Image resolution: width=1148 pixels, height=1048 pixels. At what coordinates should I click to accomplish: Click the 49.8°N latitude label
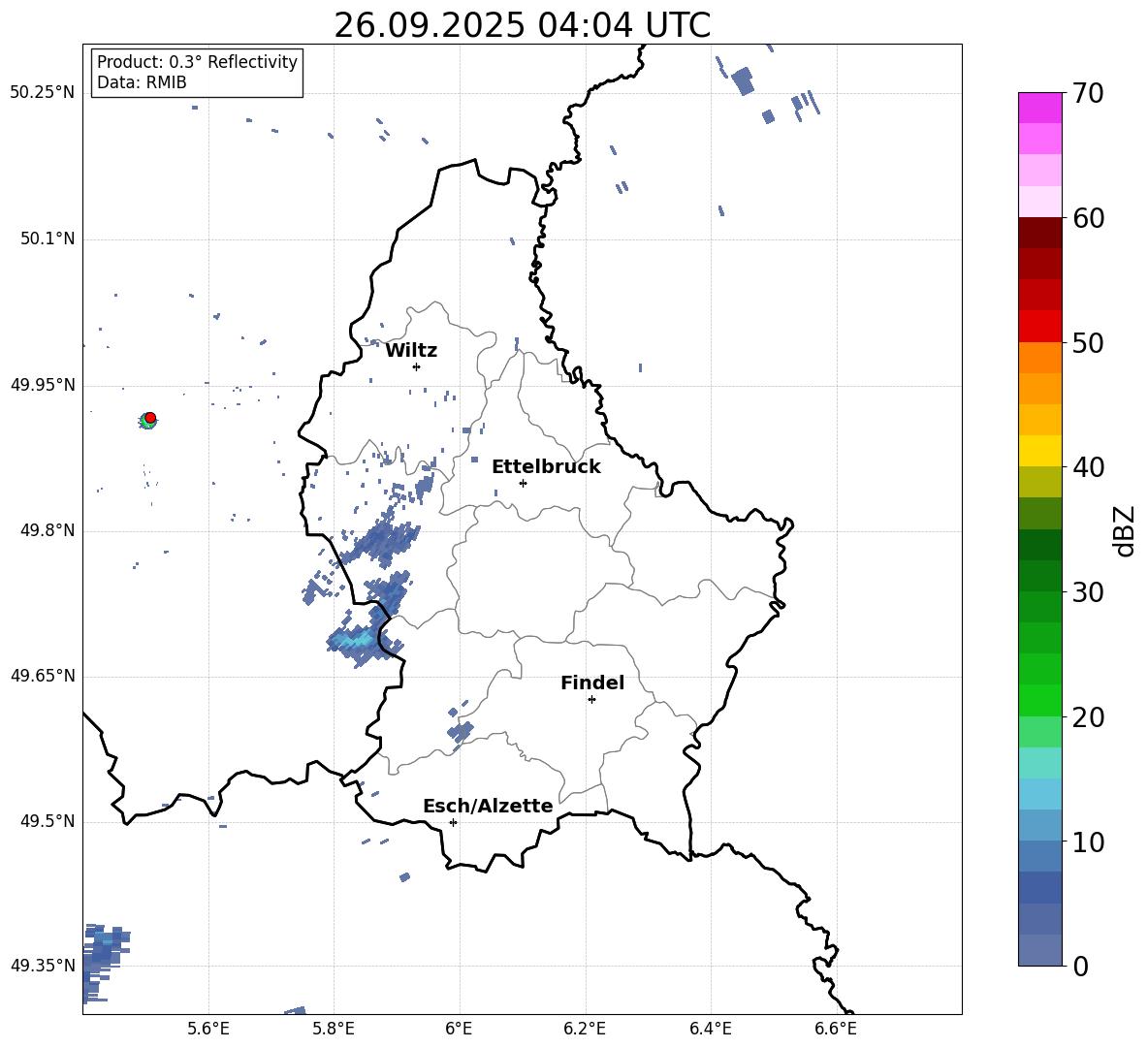(x=47, y=530)
